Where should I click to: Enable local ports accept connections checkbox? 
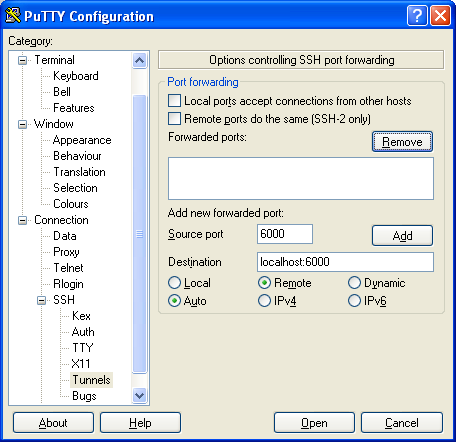(x=175, y=101)
